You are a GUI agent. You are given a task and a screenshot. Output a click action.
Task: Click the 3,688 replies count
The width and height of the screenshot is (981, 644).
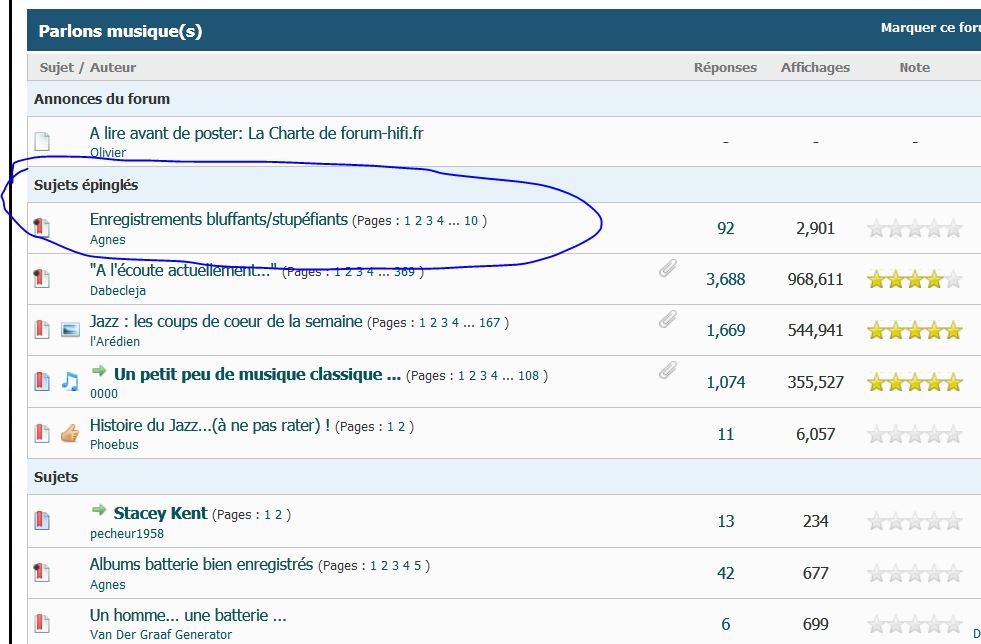[725, 280]
